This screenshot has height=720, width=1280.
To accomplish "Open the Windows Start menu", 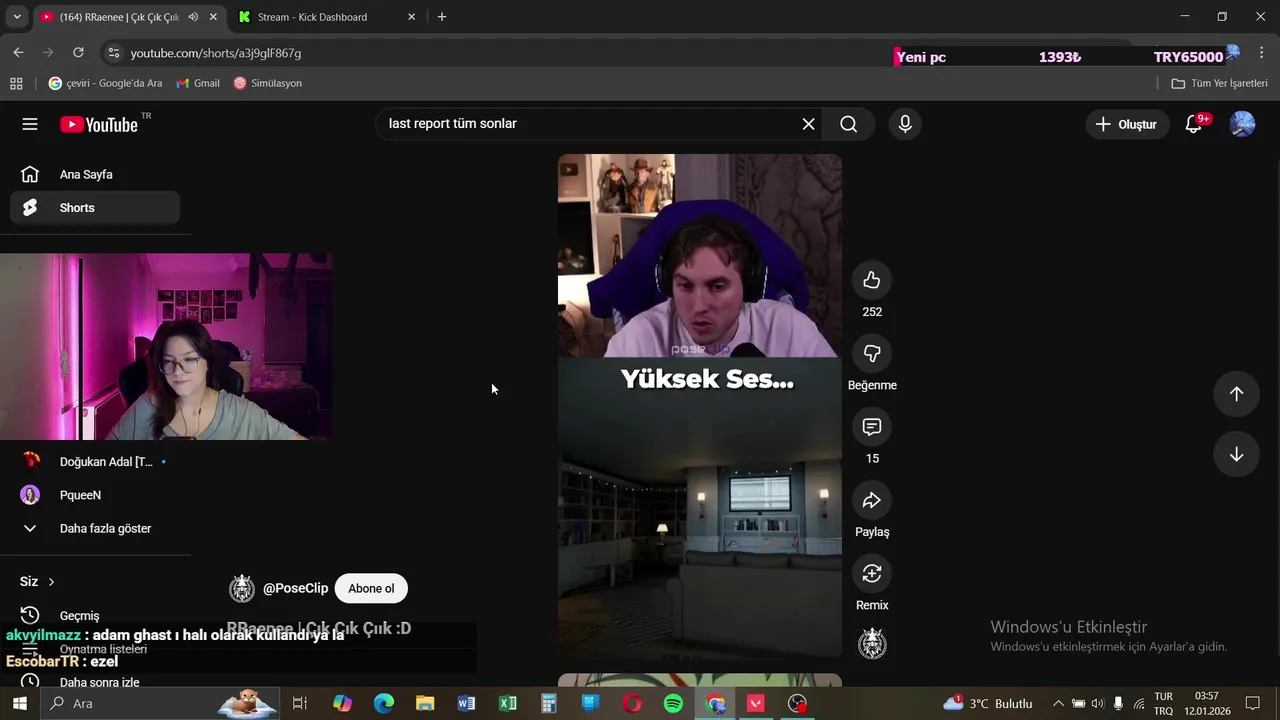I will [x=19, y=703].
